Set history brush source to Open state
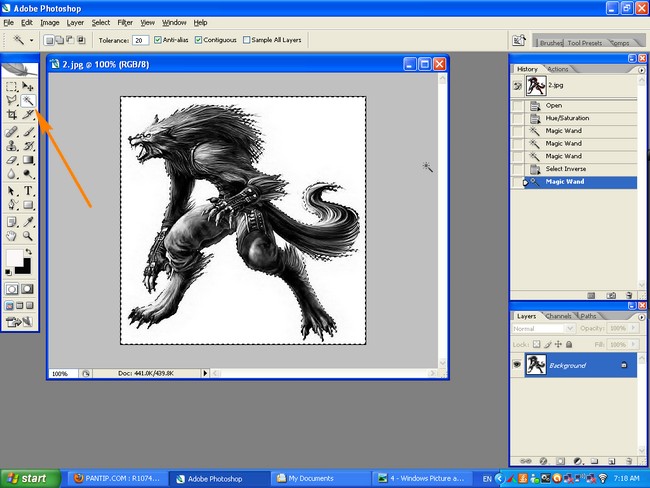This screenshot has height=488, width=650. (518, 105)
